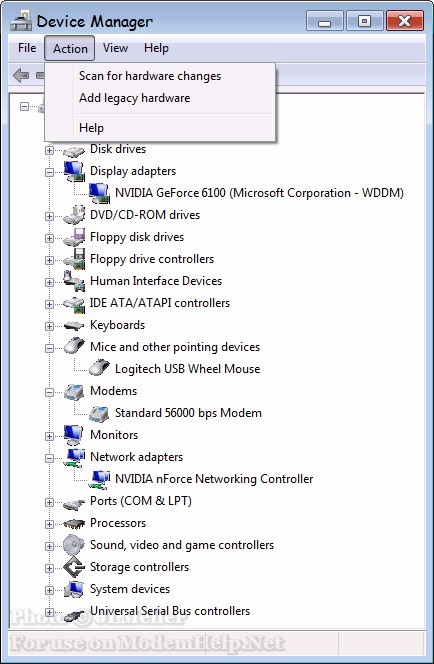Click the Display adapters category icon
This screenshot has height=664, width=434.
coord(75,171)
